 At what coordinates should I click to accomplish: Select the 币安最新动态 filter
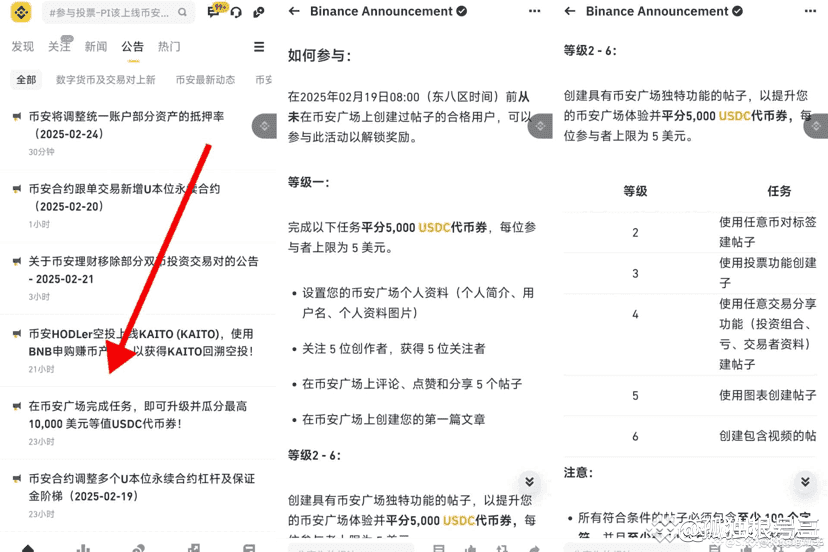205,80
